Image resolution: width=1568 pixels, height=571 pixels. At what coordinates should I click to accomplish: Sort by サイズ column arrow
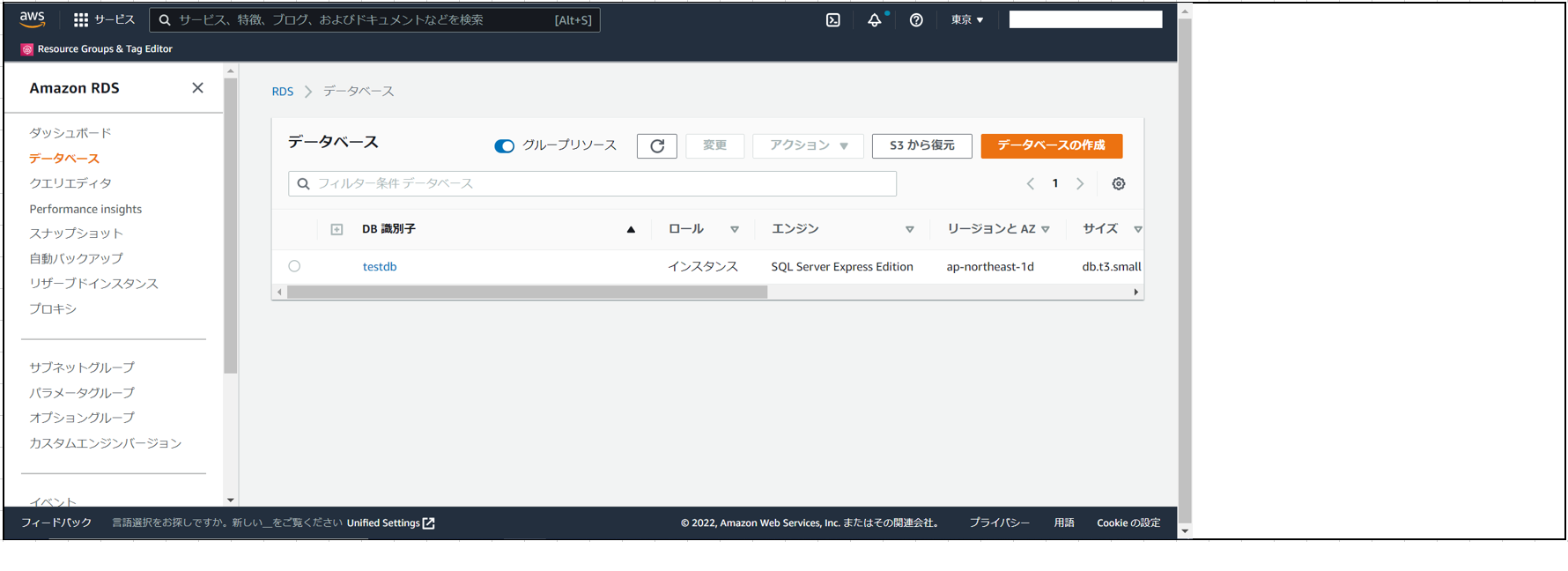(1138, 229)
